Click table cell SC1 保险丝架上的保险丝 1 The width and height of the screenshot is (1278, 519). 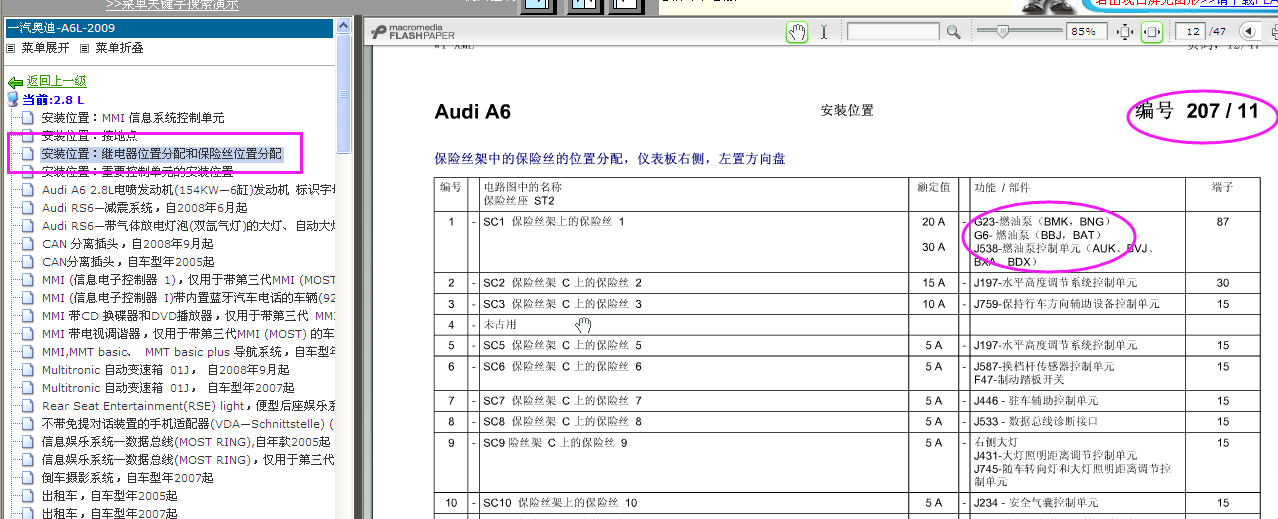pyautogui.click(x=553, y=222)
